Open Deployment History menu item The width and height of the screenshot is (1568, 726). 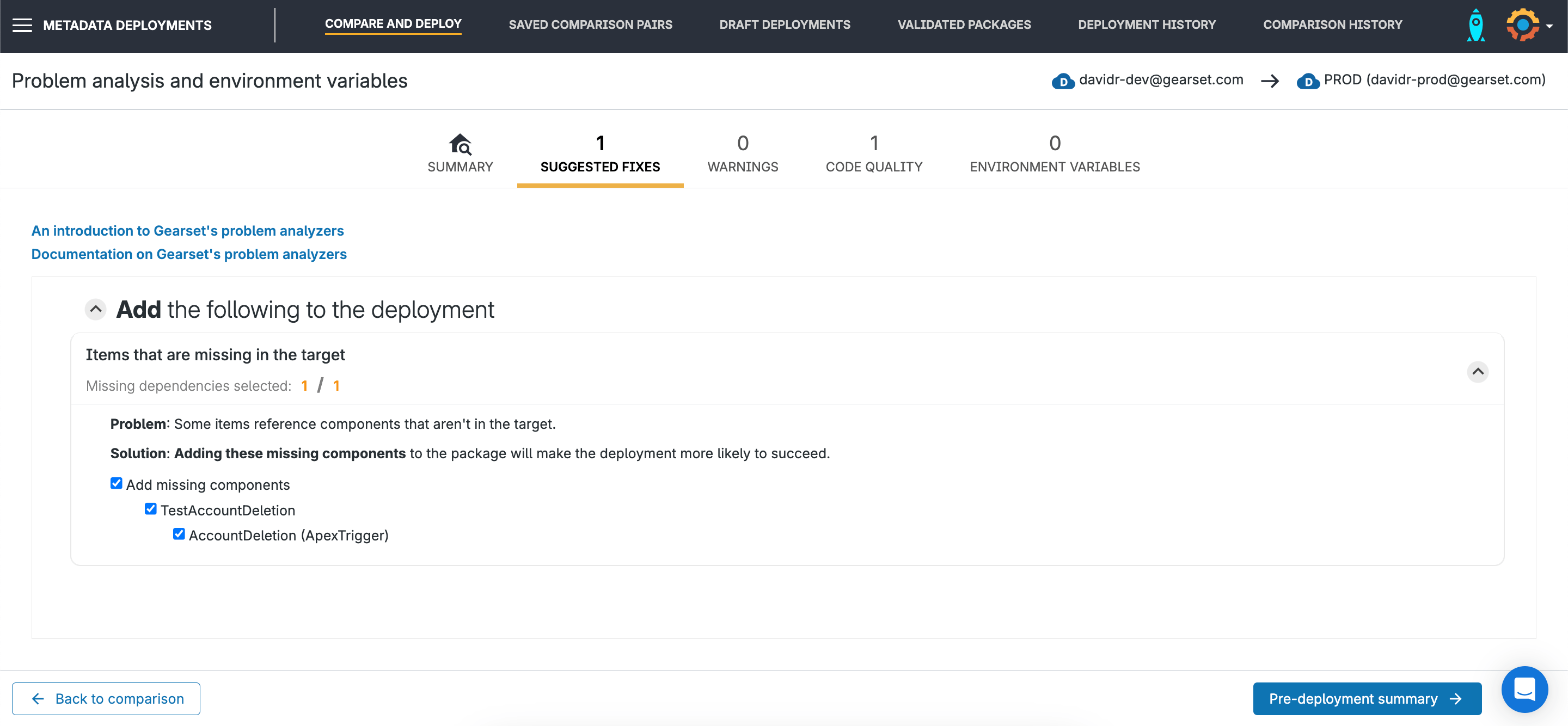coord(1146,25)
